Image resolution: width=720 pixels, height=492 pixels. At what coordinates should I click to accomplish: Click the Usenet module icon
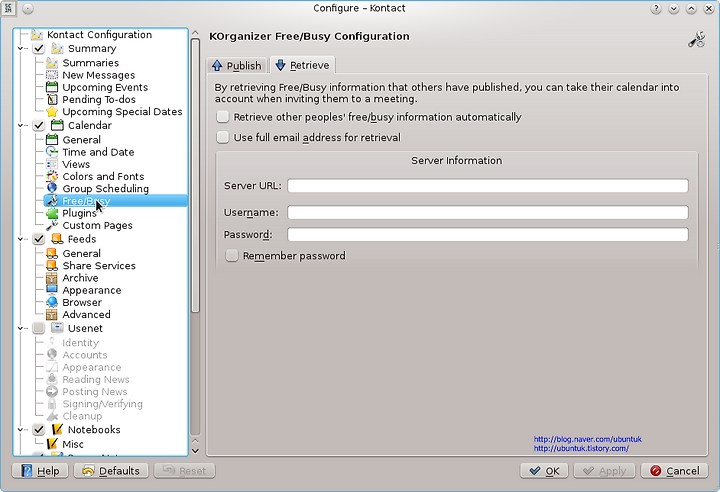(x=57, y=328)
